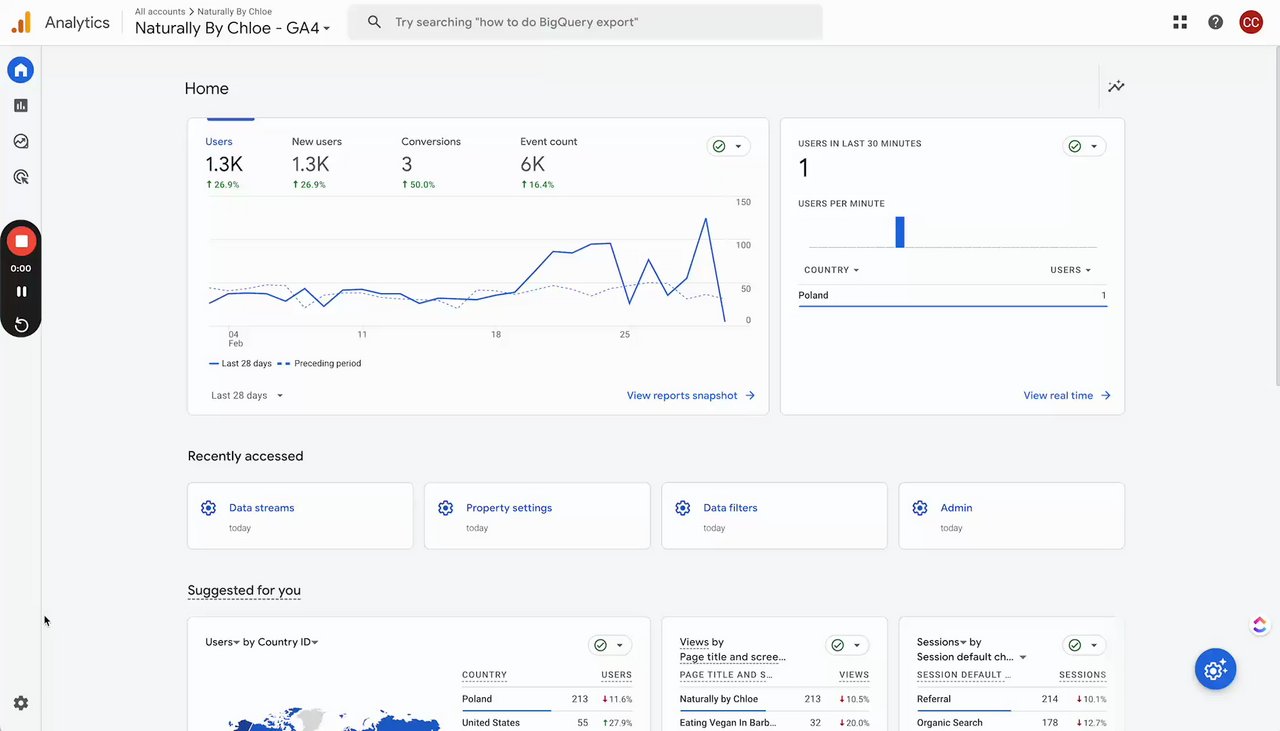1280x731 pixels.
Task: Open the Insights sparkline icon
Action: tap(1116, 87)
